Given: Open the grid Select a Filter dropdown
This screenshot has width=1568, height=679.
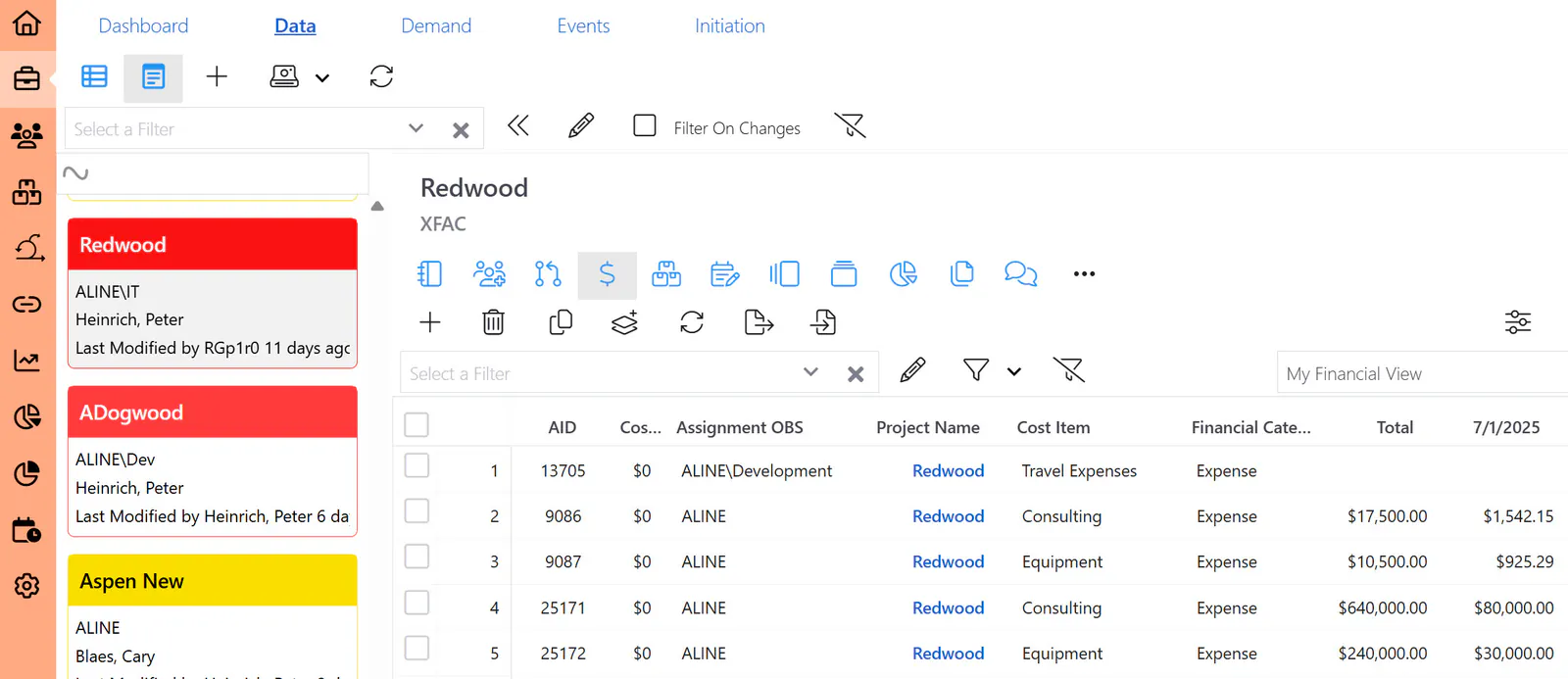Looking at the screenshot, I should point(810,371).
